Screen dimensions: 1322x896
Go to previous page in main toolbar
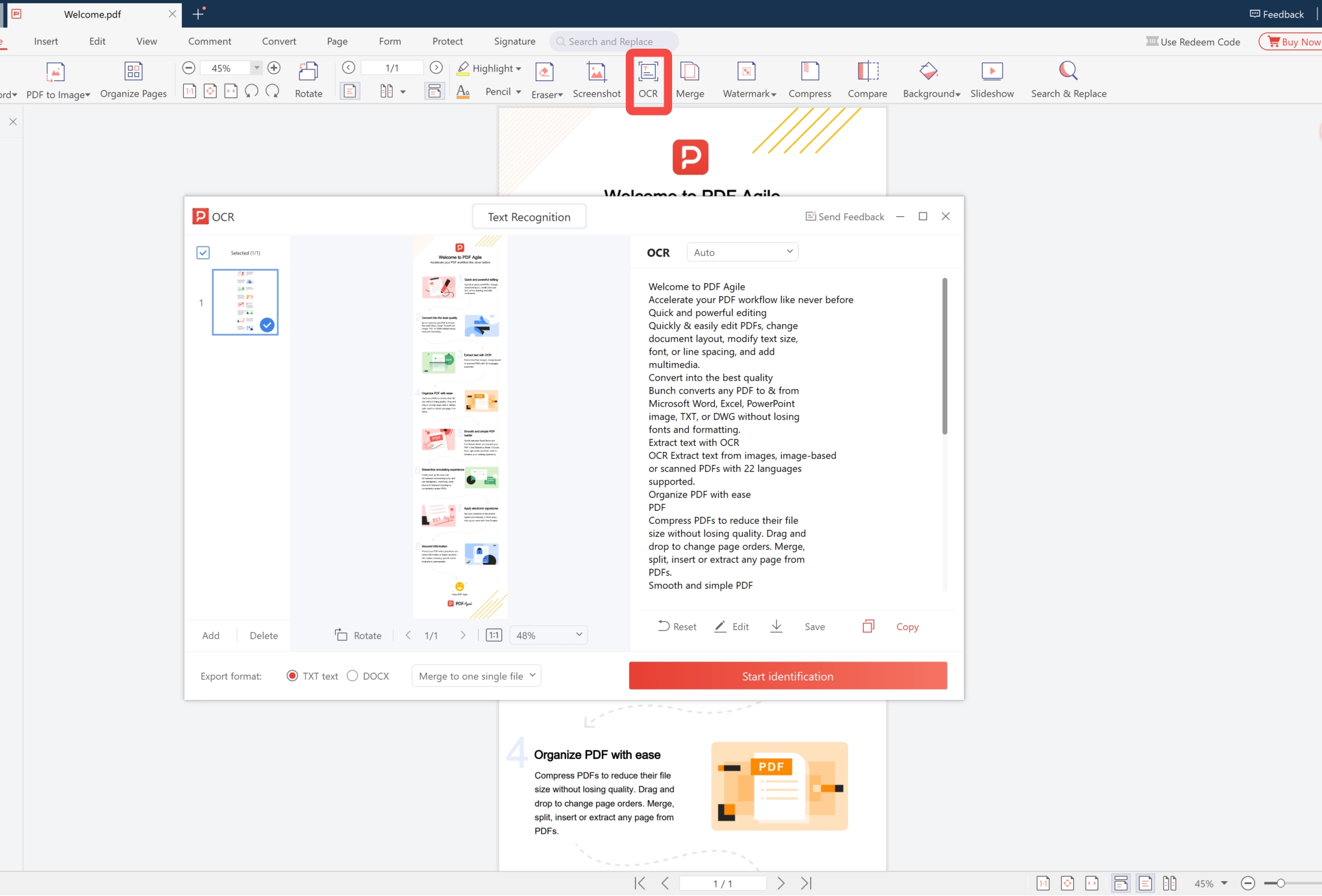click(349, 68)
